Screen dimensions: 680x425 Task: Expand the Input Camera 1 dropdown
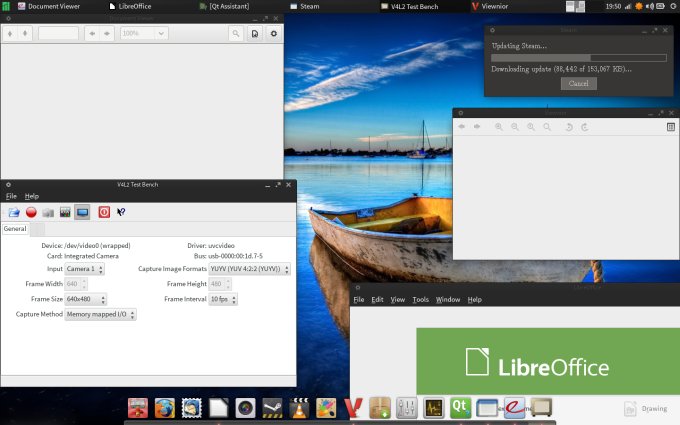point(85,269)
